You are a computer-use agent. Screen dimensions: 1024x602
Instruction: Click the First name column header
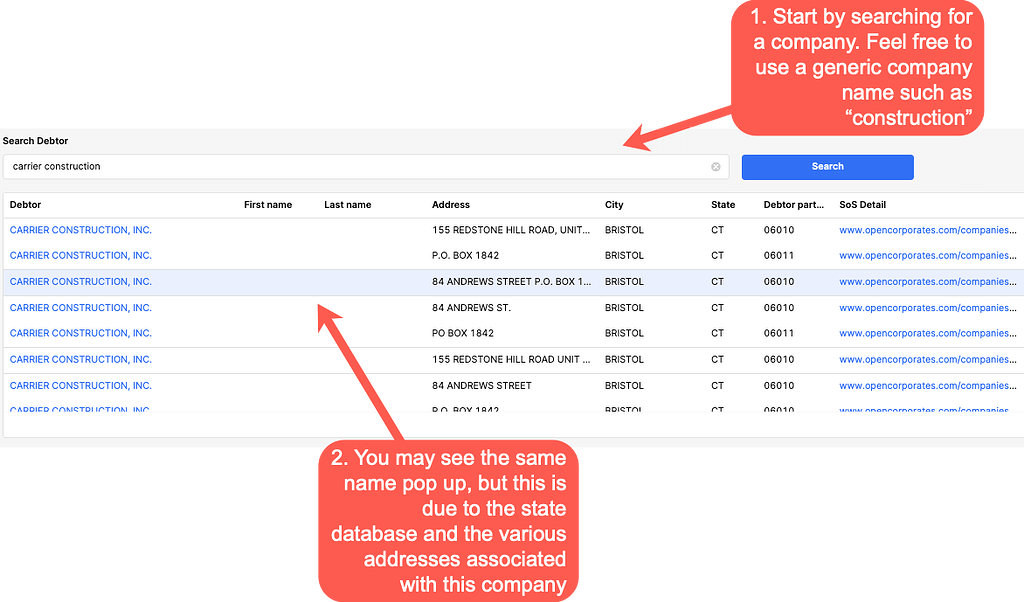pyautogui.click(x=268, y=205)
